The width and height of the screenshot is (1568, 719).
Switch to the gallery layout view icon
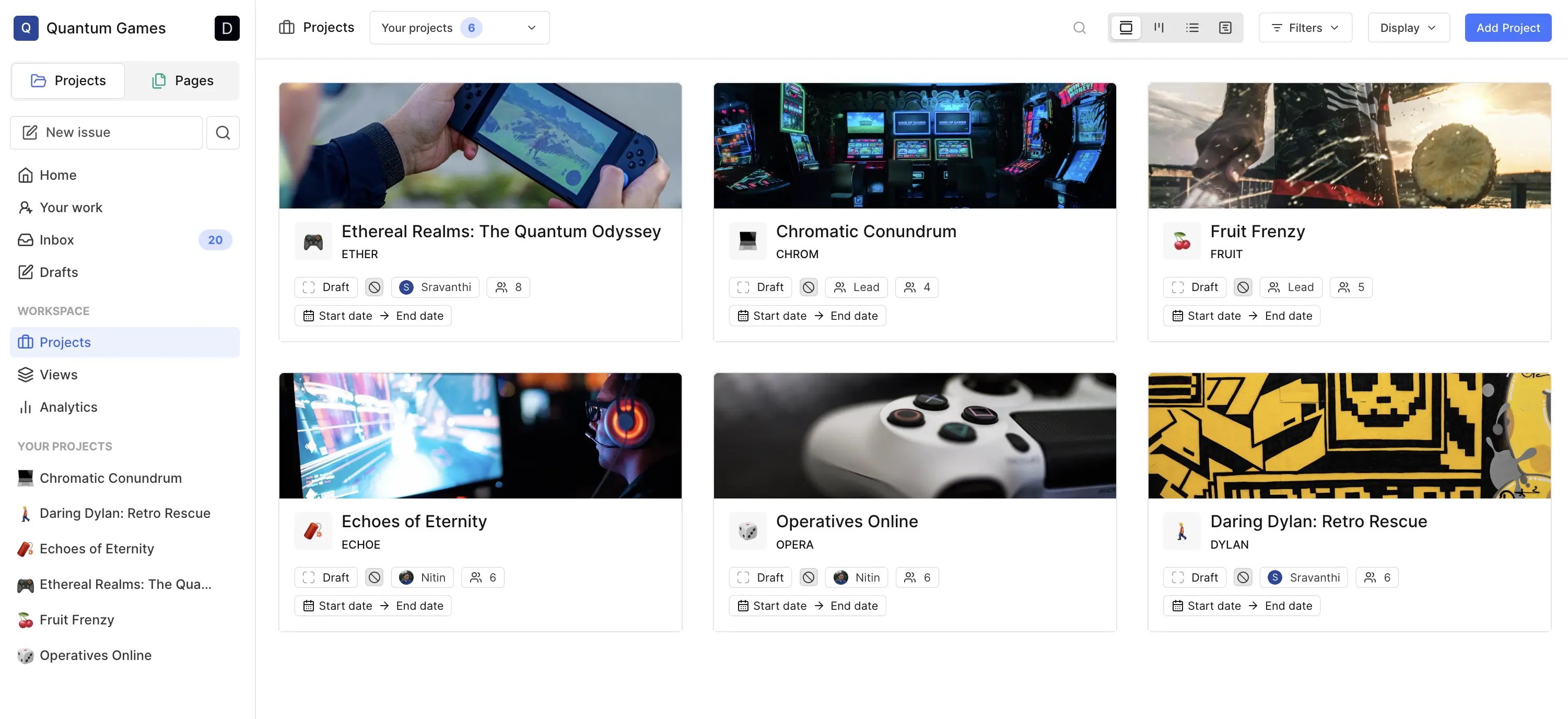pos(1126,27)
